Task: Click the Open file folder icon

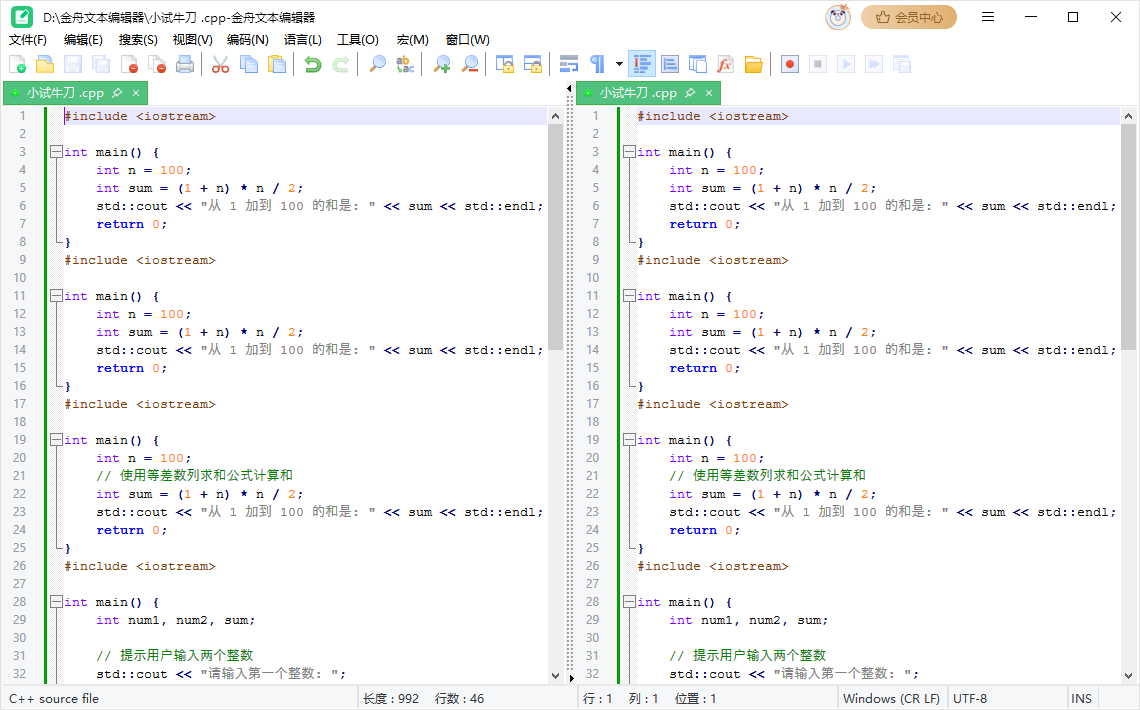Action: point(45,65)
